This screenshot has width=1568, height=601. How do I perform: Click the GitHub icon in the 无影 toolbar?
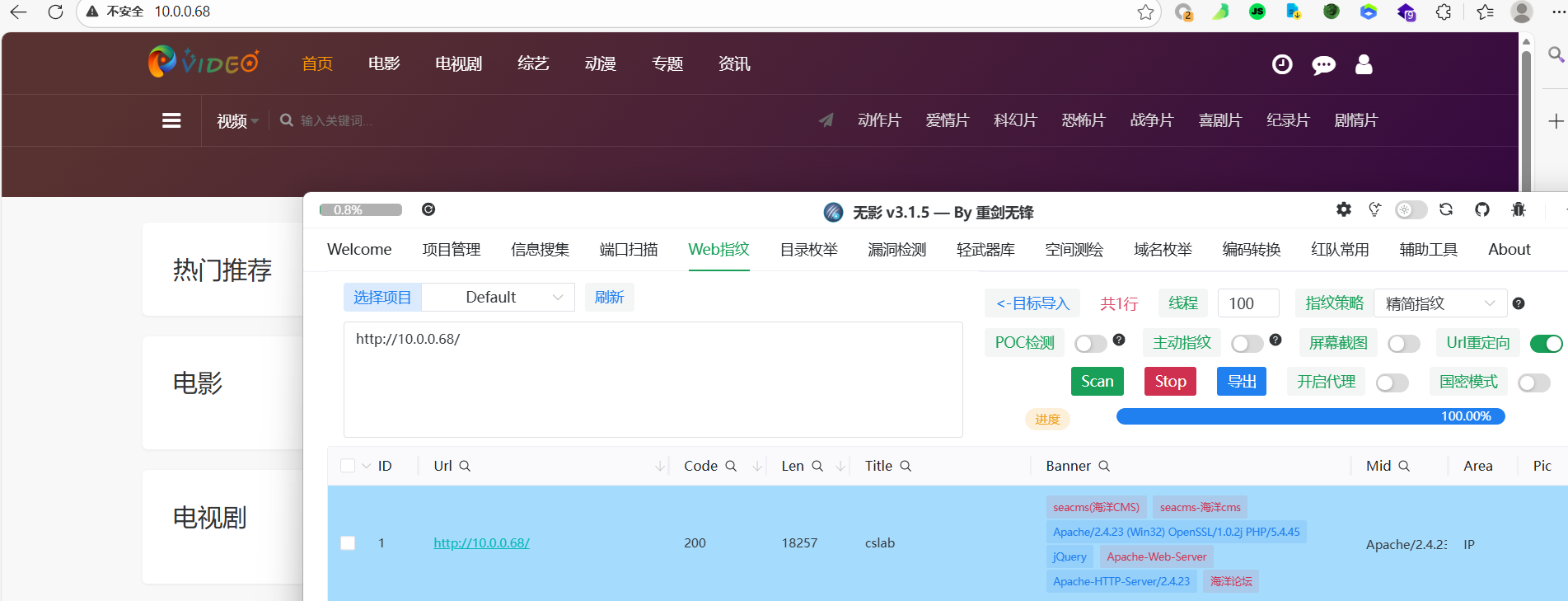click(x=1481, y=209)
